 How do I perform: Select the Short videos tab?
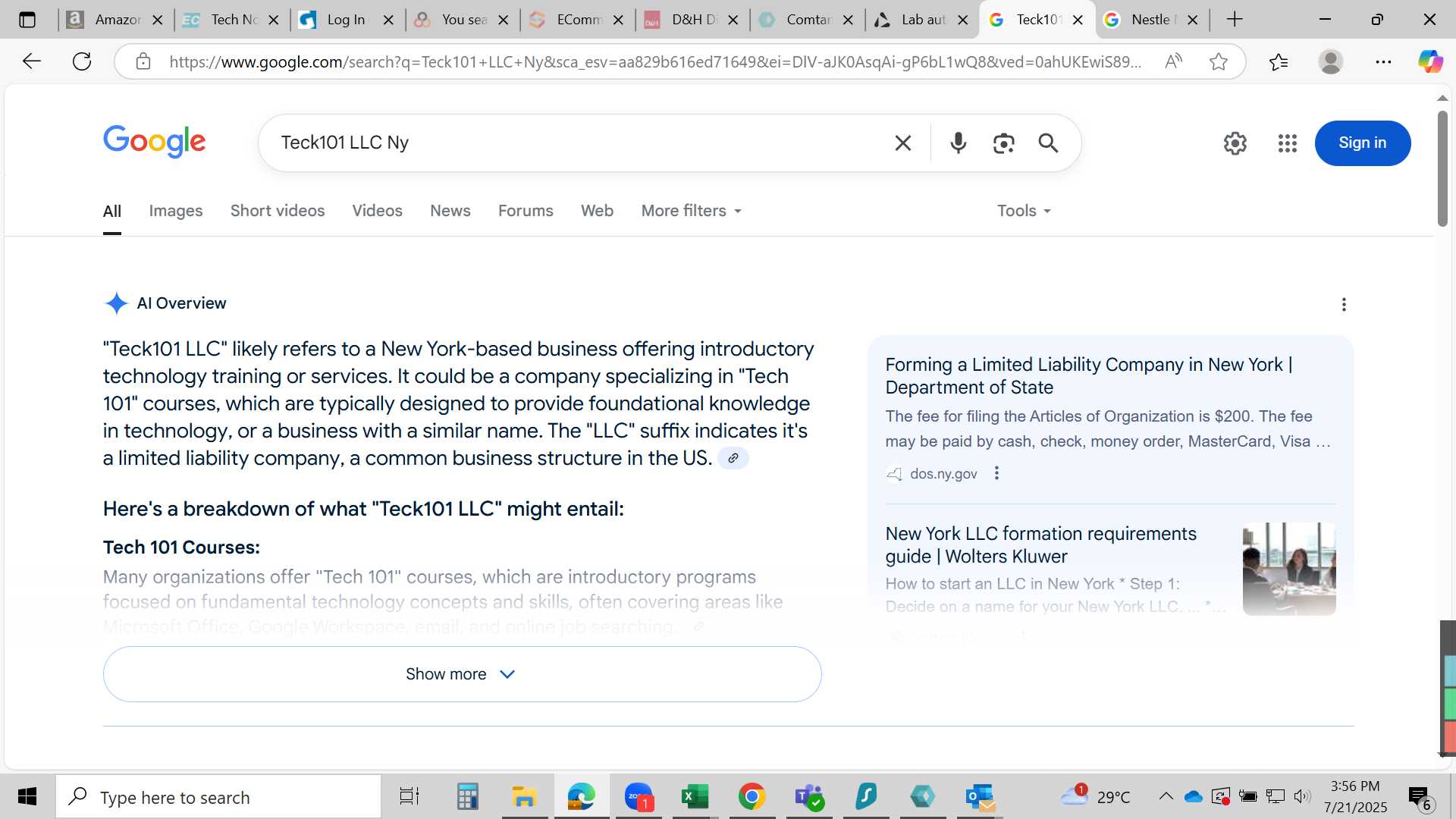click(x=278, y=211)
